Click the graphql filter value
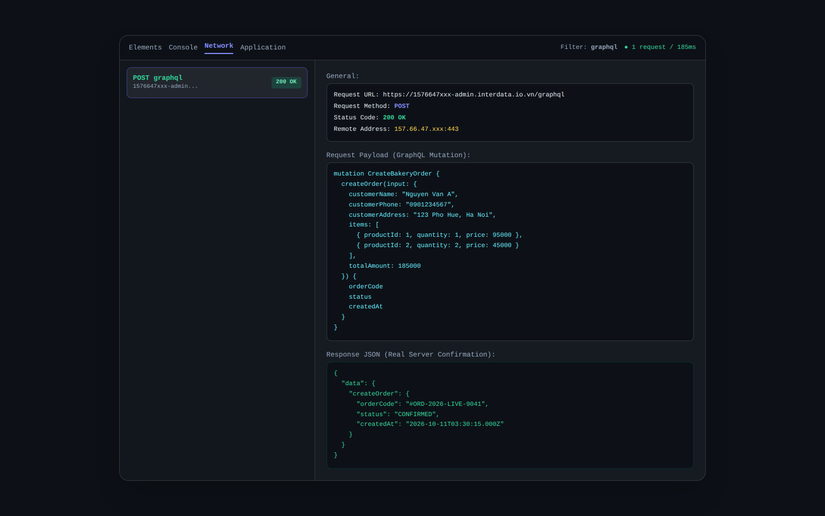The image size is (825, 516). click(603, 47)
